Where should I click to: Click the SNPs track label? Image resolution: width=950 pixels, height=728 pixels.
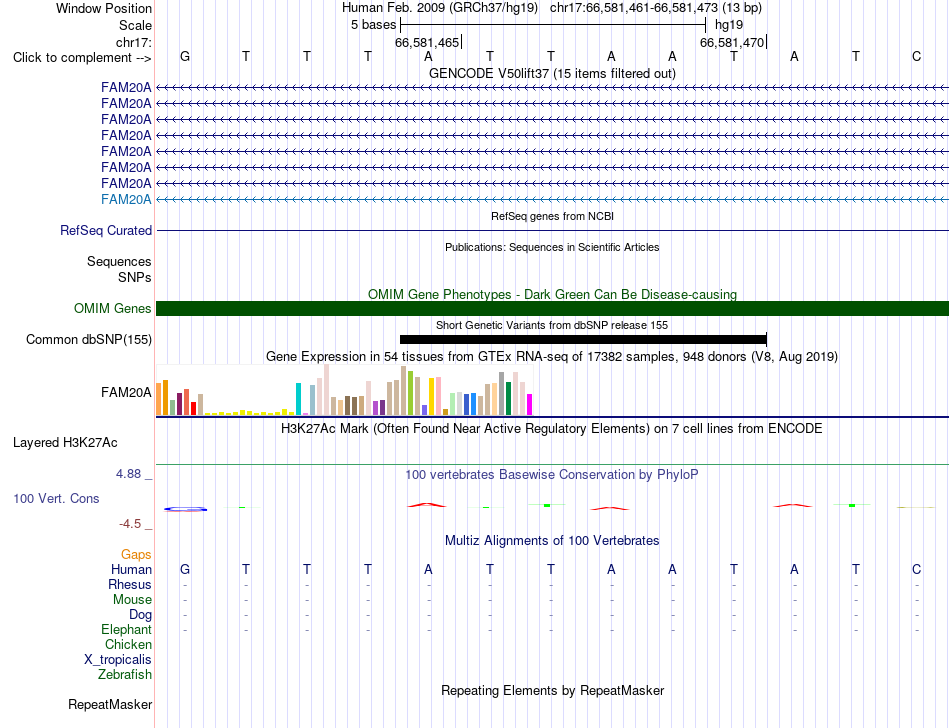pyautogui.click(x=135, y=277)
